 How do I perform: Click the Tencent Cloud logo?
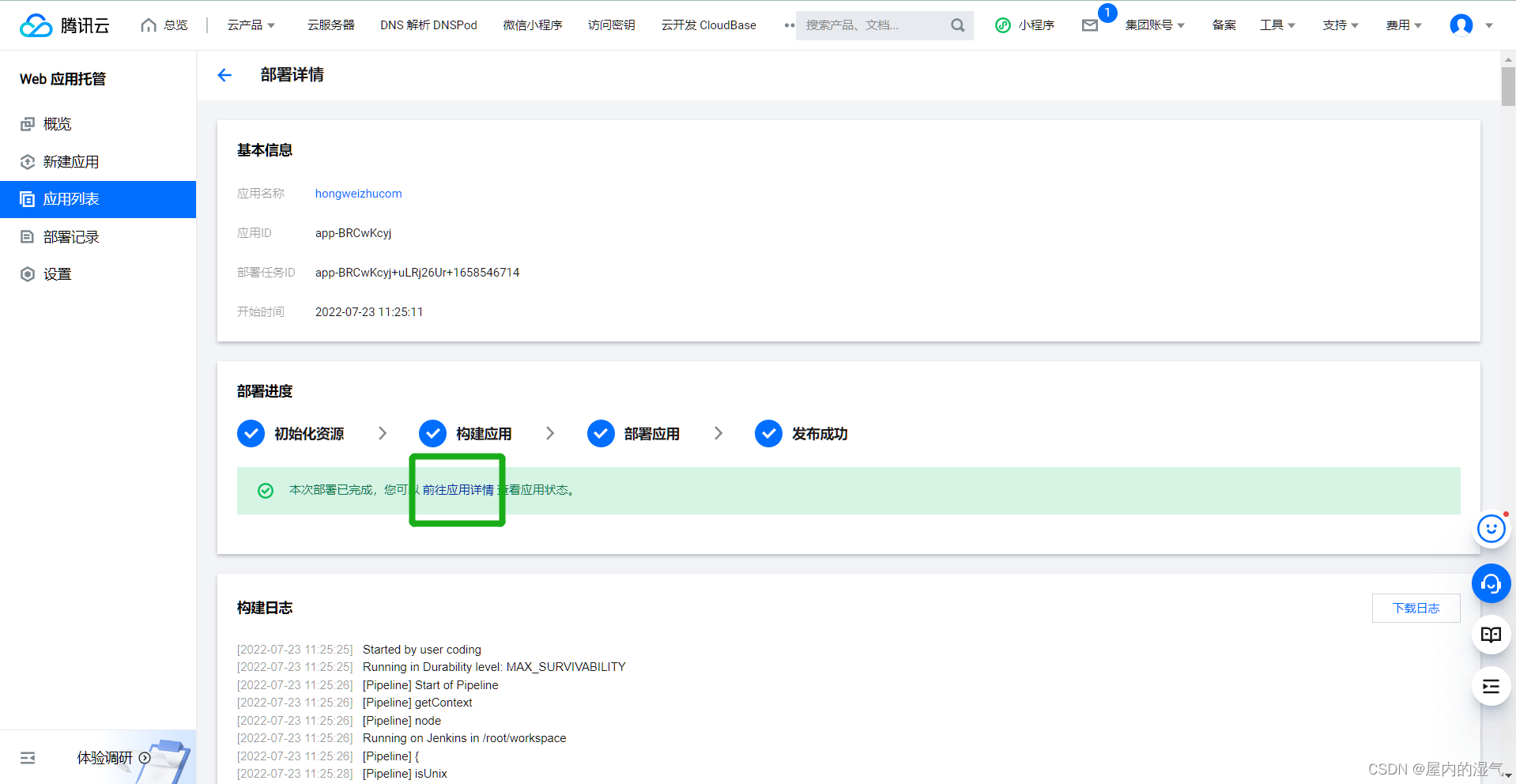click(x=65, y=25)
